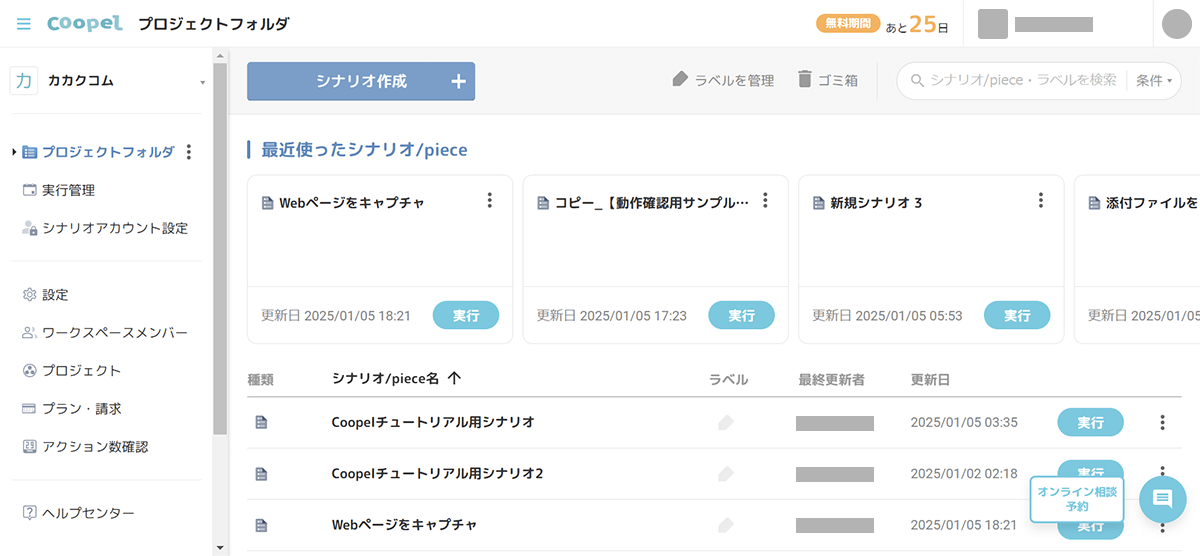This screenshot has width=1200, height=556.
Task: Open the online chat bubble icon
Action: (1162, 499)
